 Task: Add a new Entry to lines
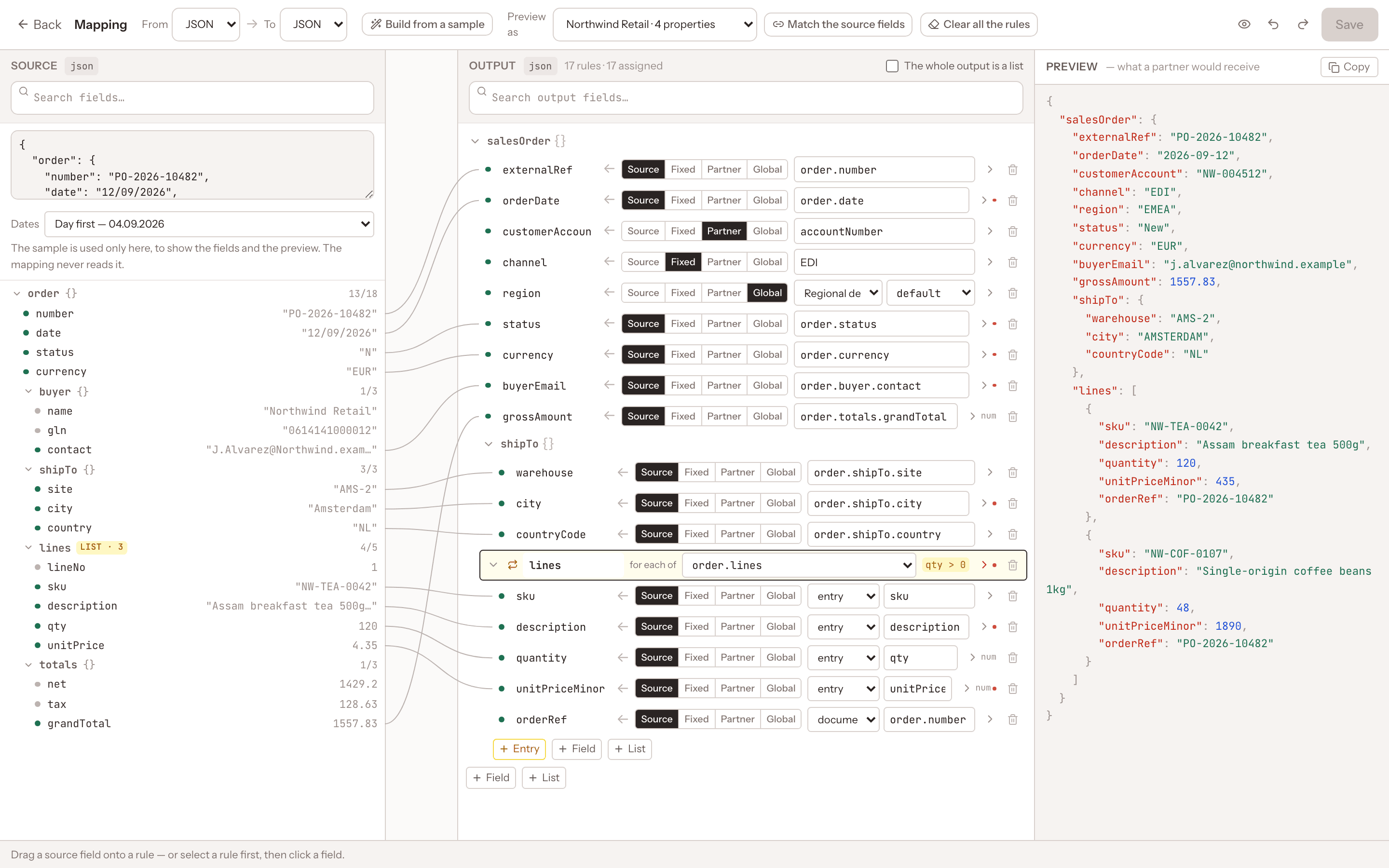click(519, 748)
